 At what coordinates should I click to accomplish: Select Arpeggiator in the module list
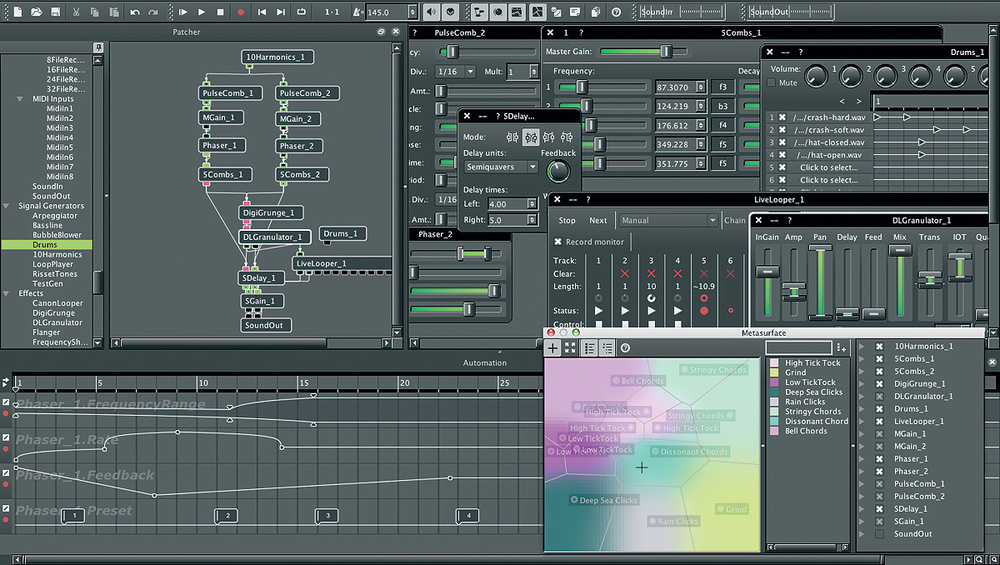point(55,216)
